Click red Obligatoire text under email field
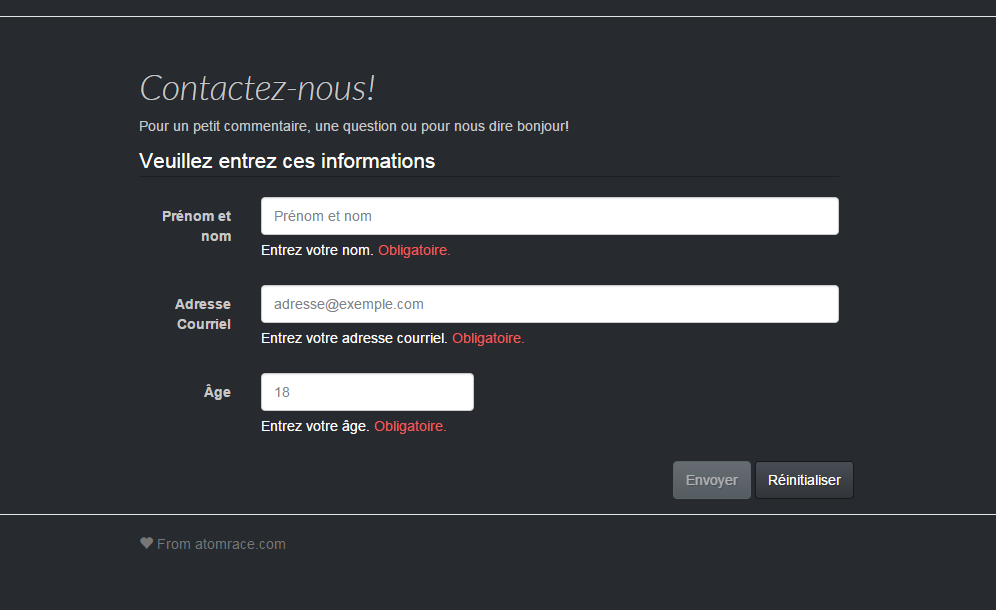996x610 pixels. (488, 338)
